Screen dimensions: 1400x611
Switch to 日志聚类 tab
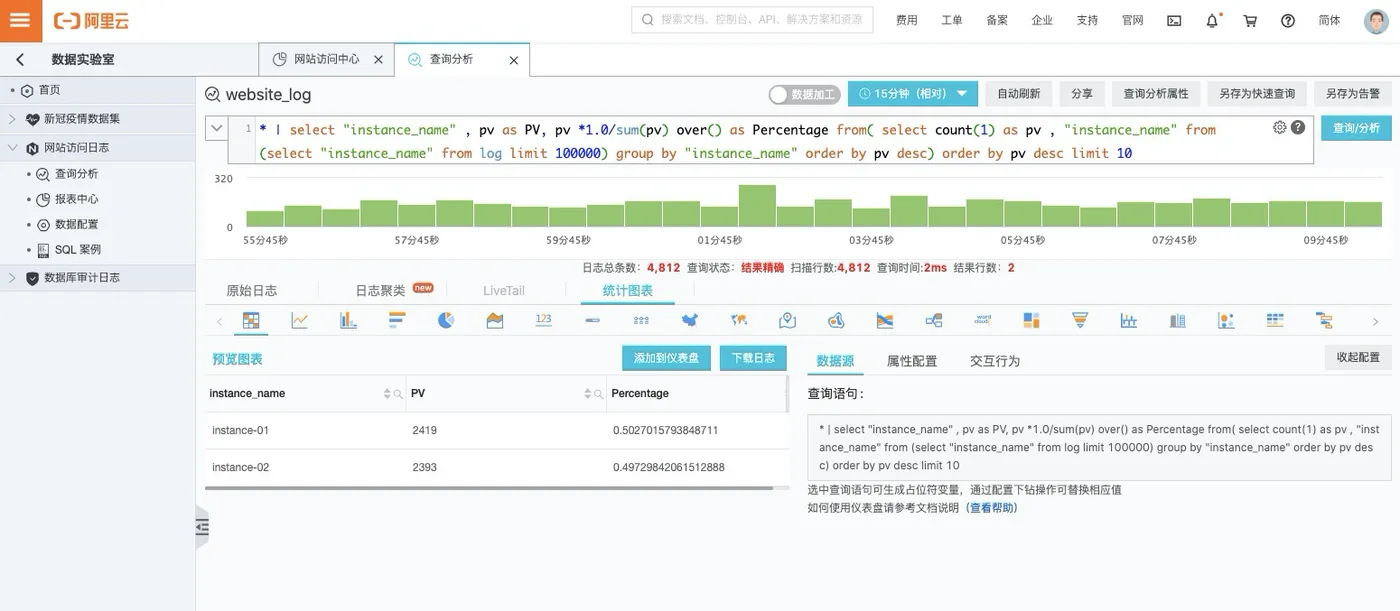(x=380, y=290)
